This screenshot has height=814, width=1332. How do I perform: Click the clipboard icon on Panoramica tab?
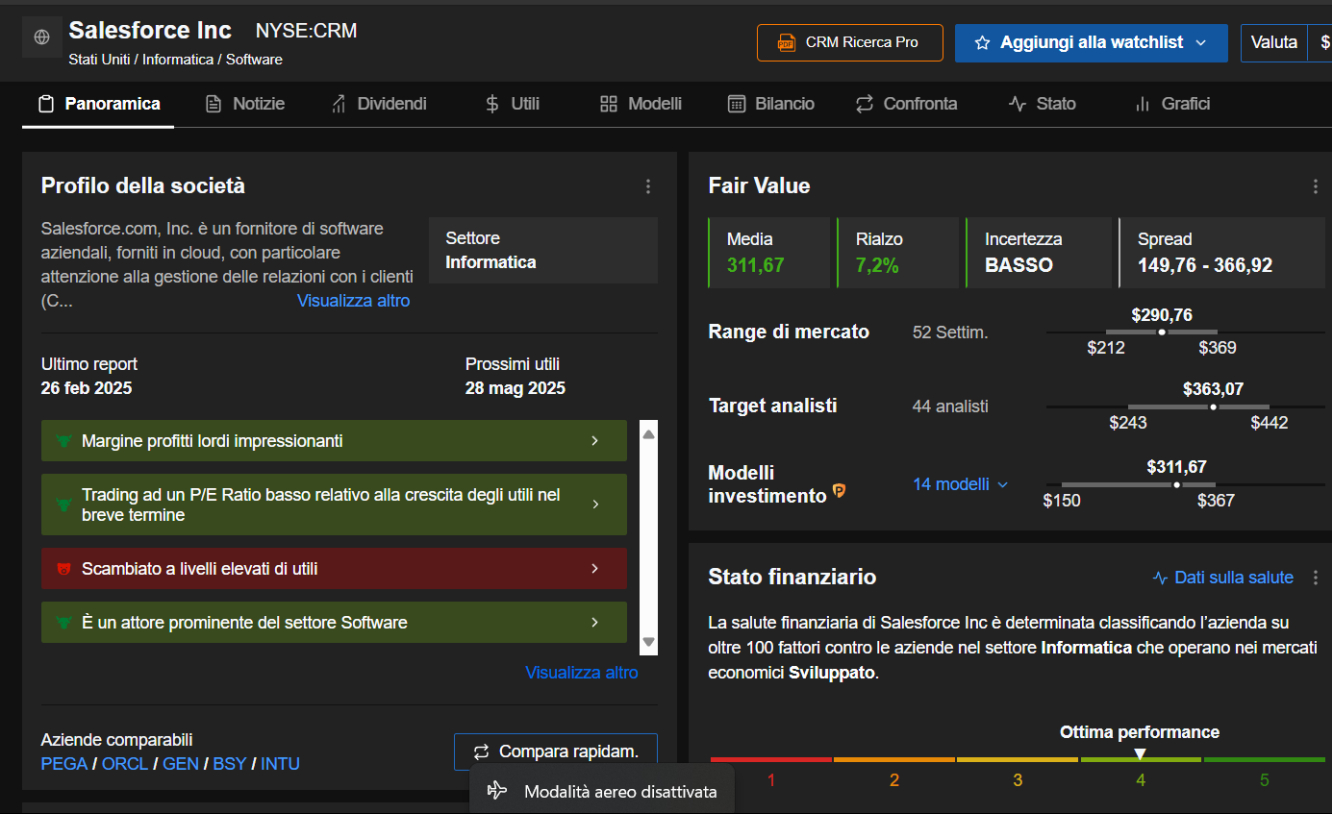click(45, 104)
